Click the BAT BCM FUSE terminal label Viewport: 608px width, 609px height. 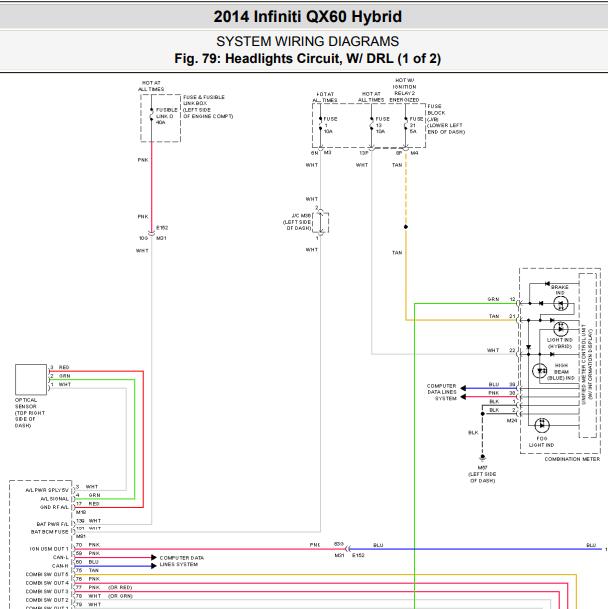coord(49,532)
